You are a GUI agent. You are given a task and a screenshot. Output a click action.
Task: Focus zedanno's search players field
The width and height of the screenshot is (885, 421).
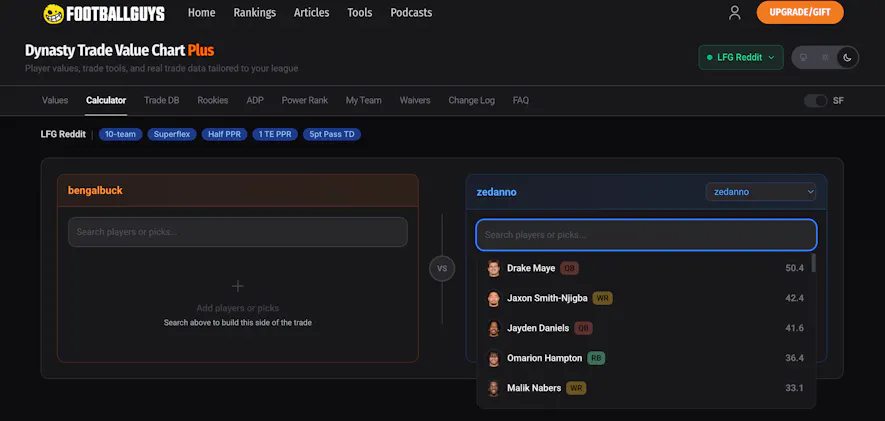click(x=646, y=235)
